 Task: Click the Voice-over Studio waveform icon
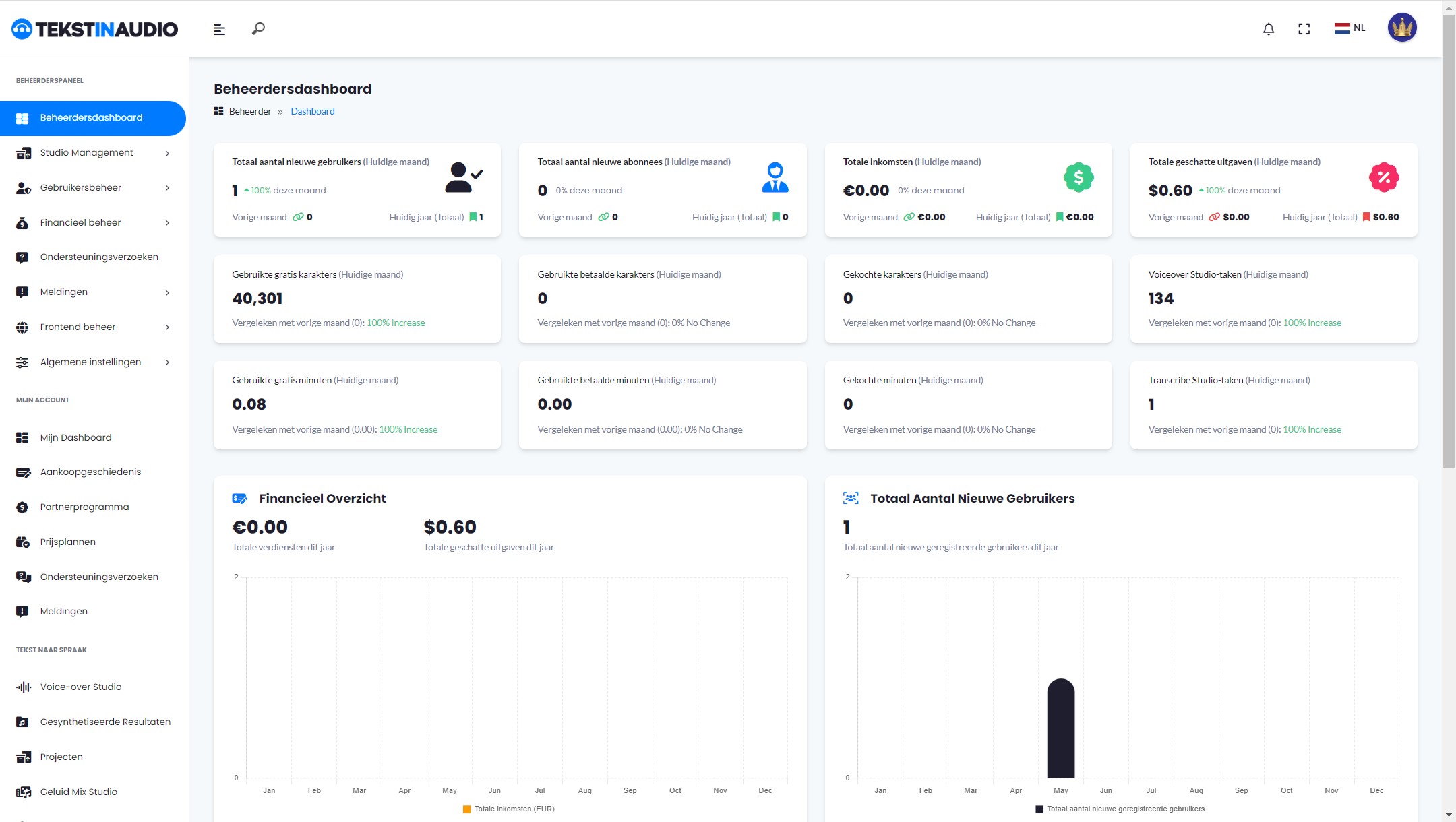tap(23, 687)
